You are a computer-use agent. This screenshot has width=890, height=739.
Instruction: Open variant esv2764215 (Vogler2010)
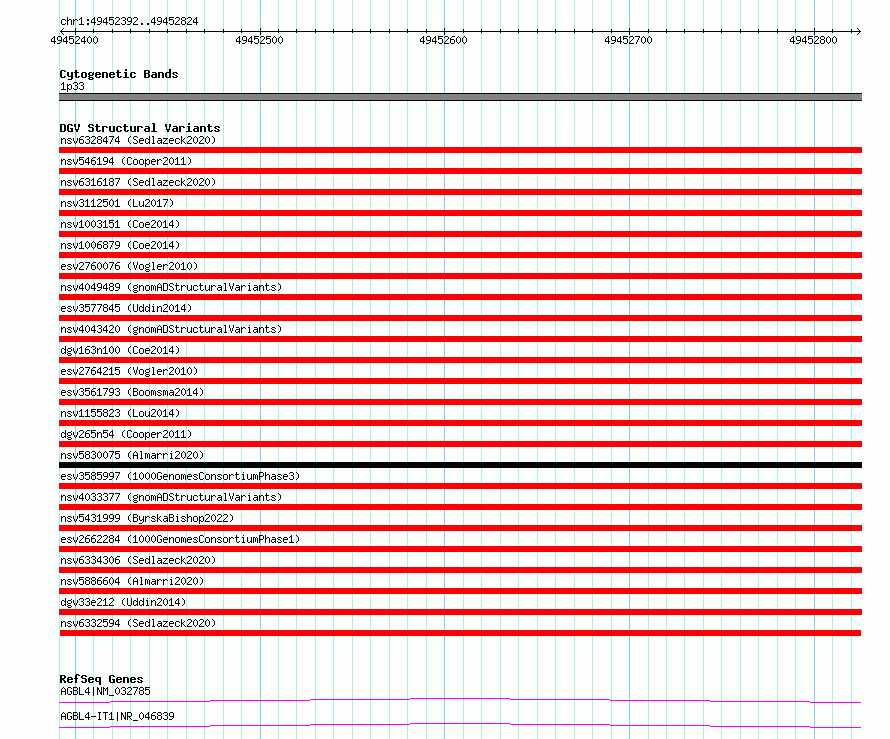tap(129, 371)
